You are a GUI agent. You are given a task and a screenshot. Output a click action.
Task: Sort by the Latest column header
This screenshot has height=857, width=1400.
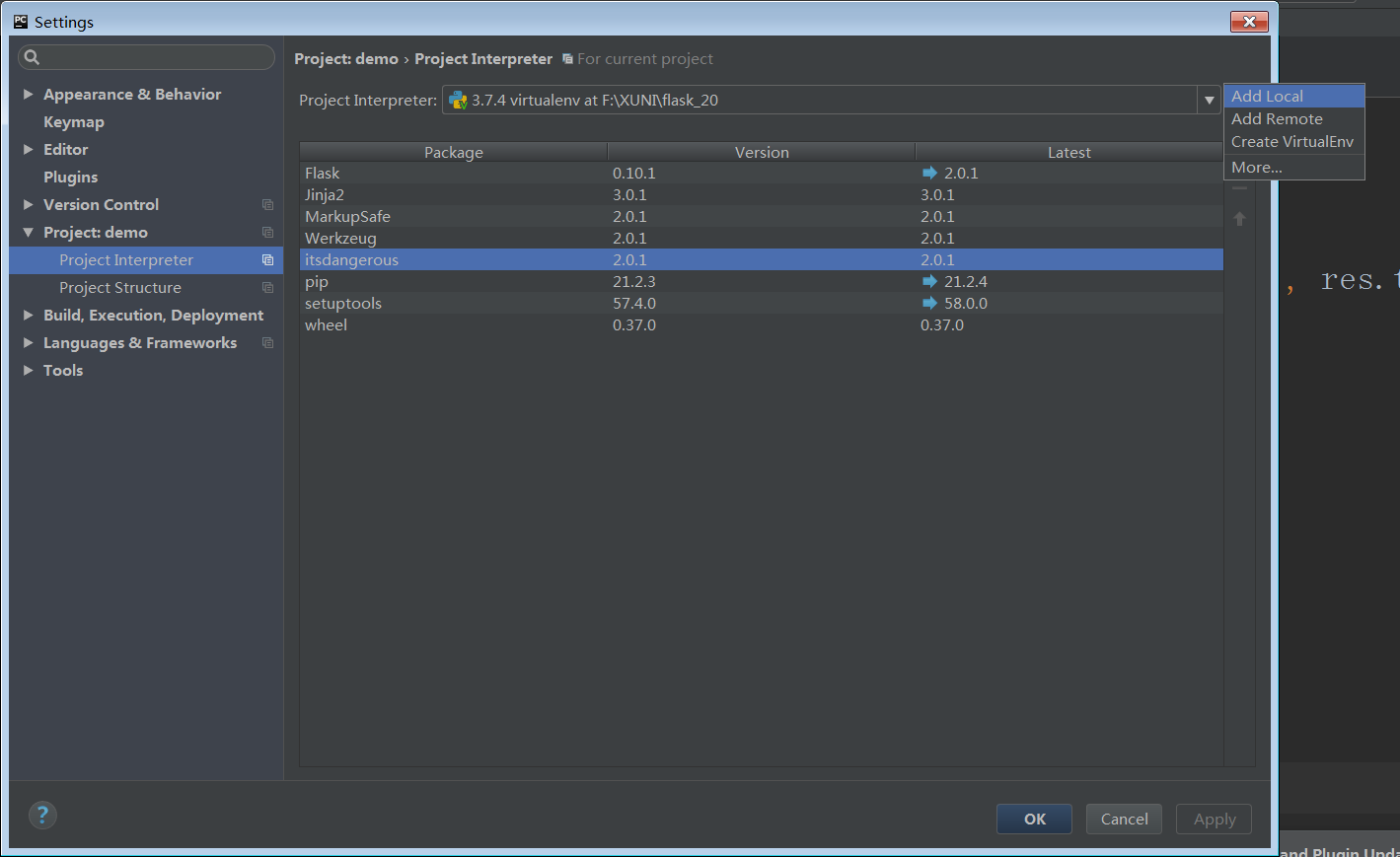(1069, 152)
